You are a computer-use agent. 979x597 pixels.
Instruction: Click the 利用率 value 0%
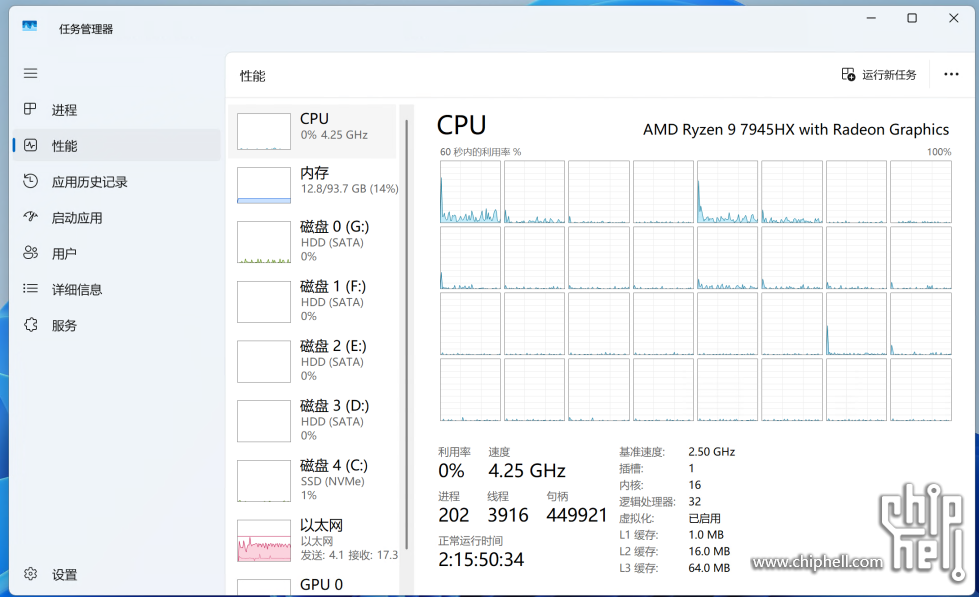point(451,470)
